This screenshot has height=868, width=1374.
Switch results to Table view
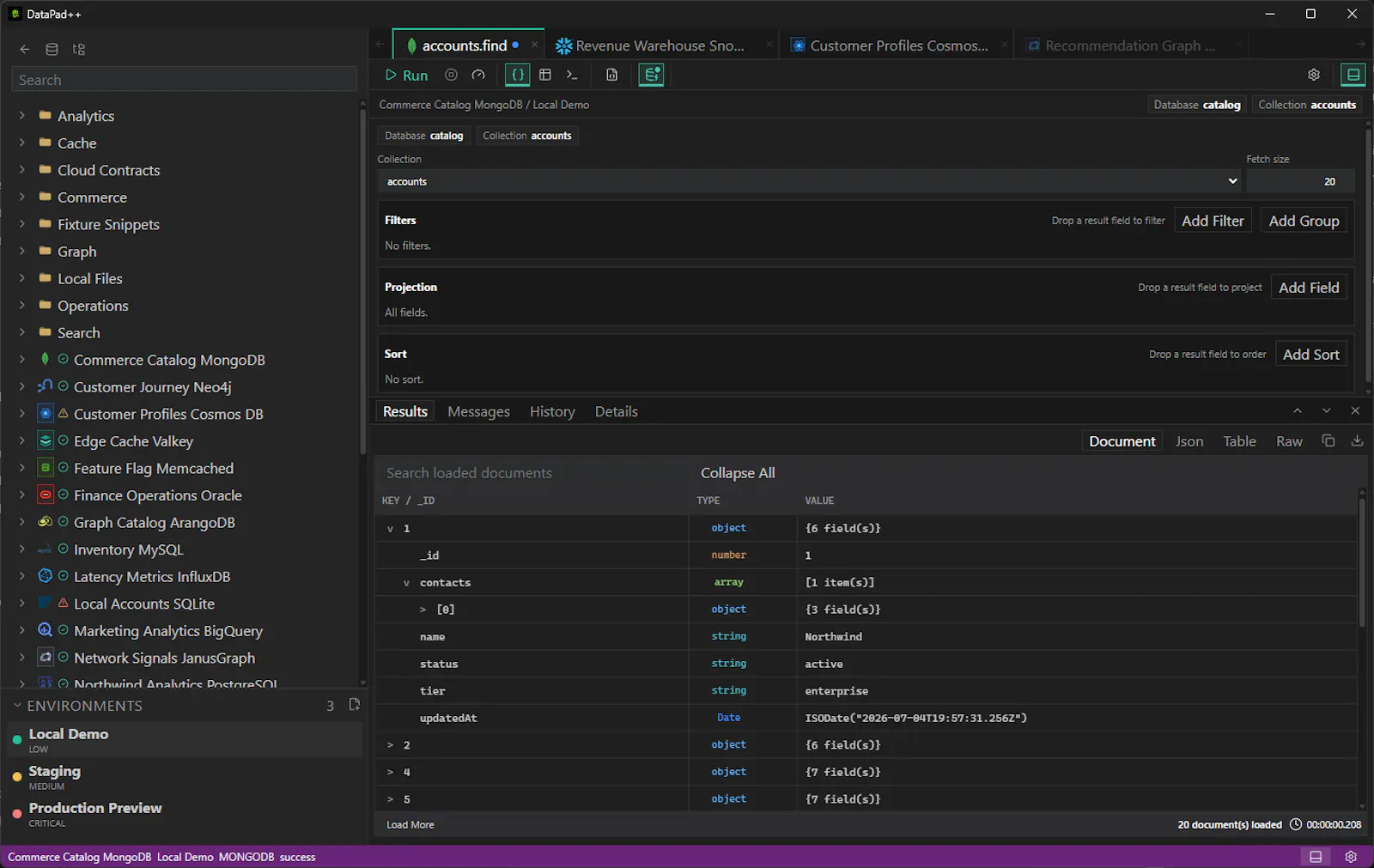point(1239,441)
